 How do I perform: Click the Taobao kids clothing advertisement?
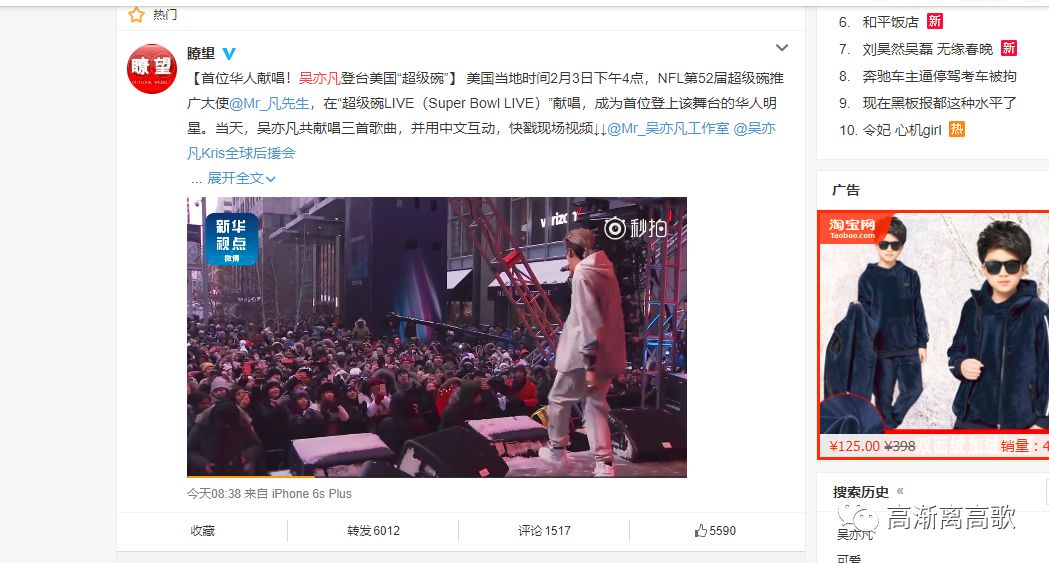pos(933,335)
